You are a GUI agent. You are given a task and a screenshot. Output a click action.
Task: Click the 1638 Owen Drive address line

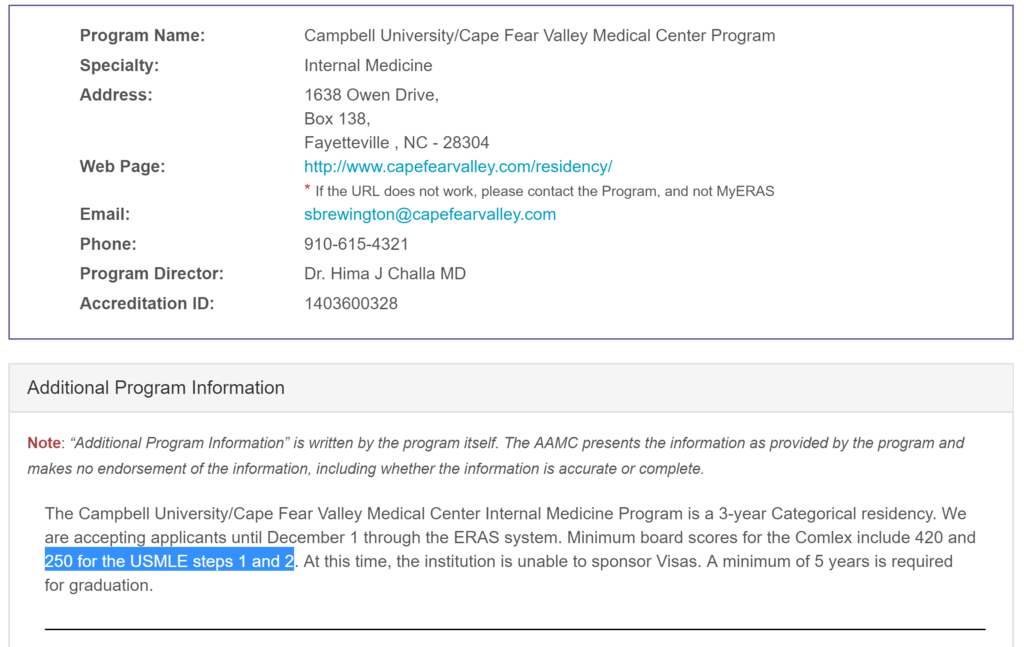point(371,95)
